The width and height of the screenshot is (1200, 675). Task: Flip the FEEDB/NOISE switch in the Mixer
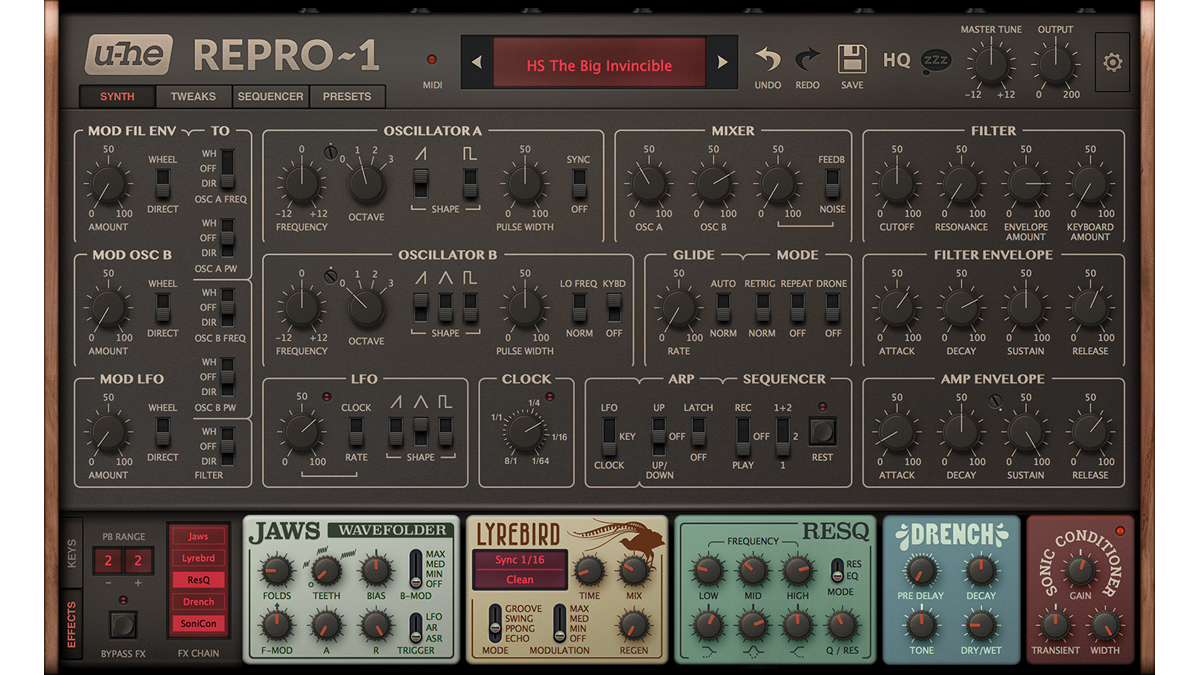[832, 186]
